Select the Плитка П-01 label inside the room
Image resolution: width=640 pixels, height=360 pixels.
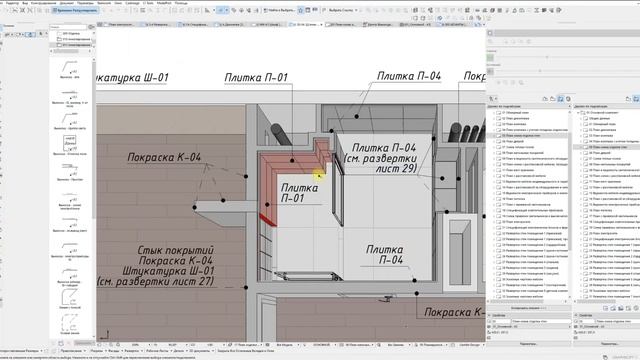tap(299, 193)
